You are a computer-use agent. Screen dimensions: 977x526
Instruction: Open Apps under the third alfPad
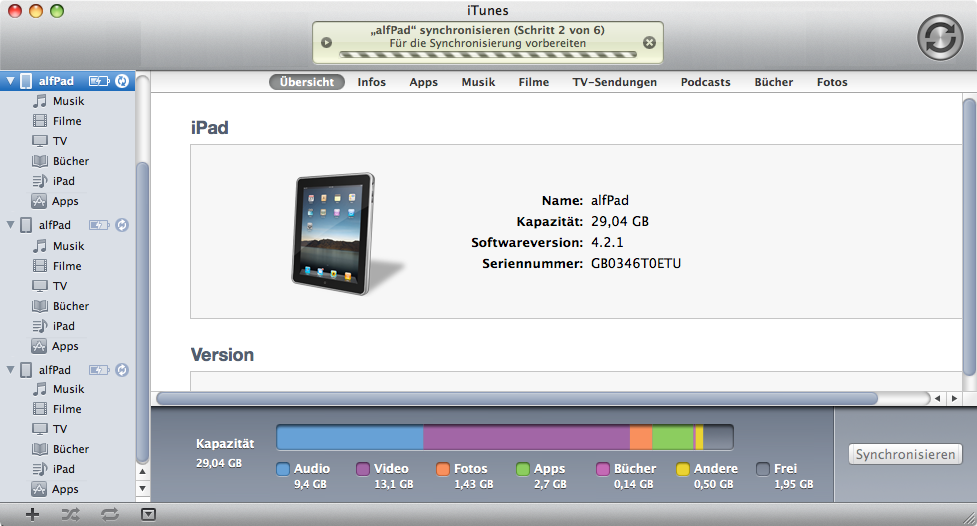click(55, 489)
